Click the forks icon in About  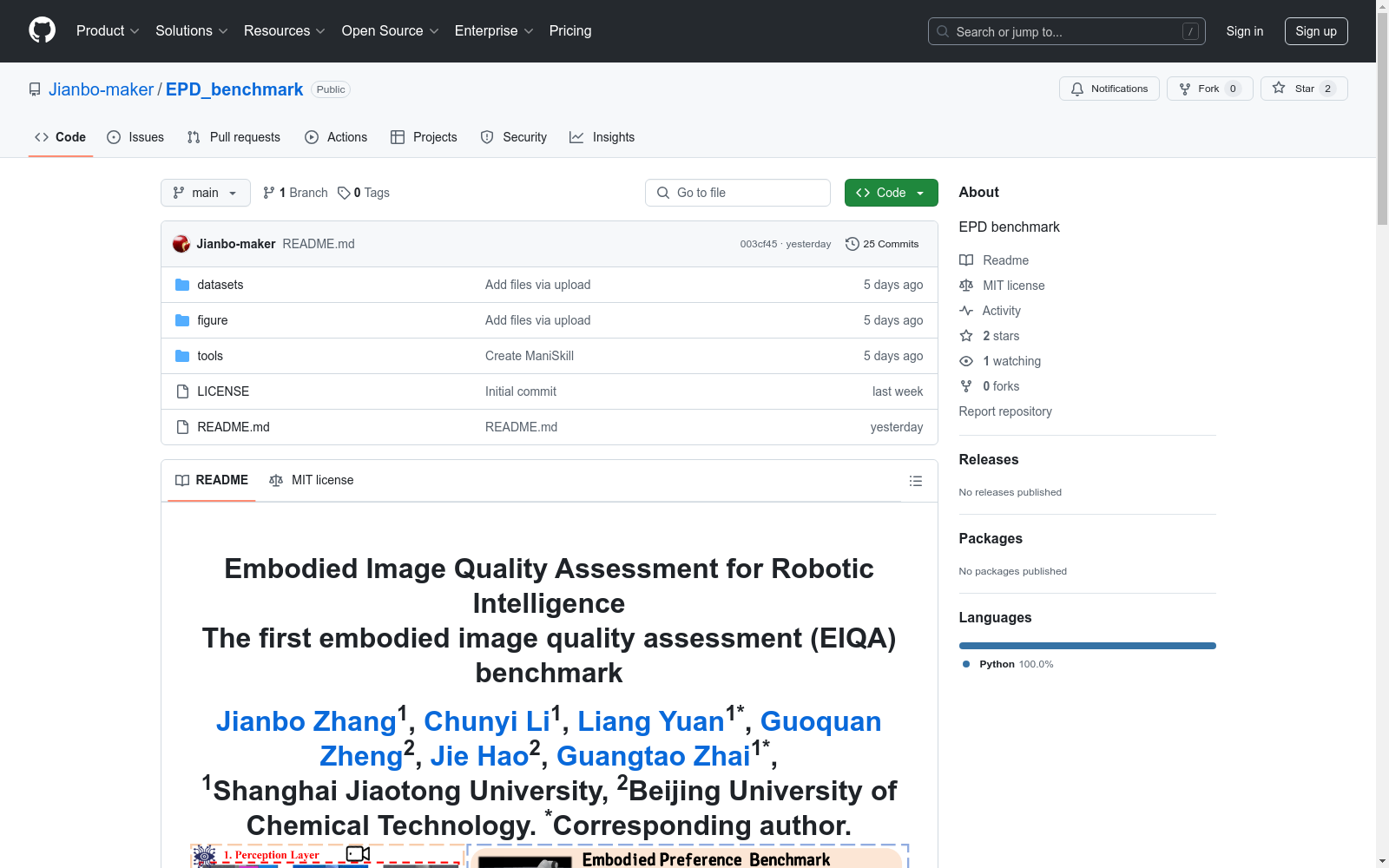[x=966, y=386]
